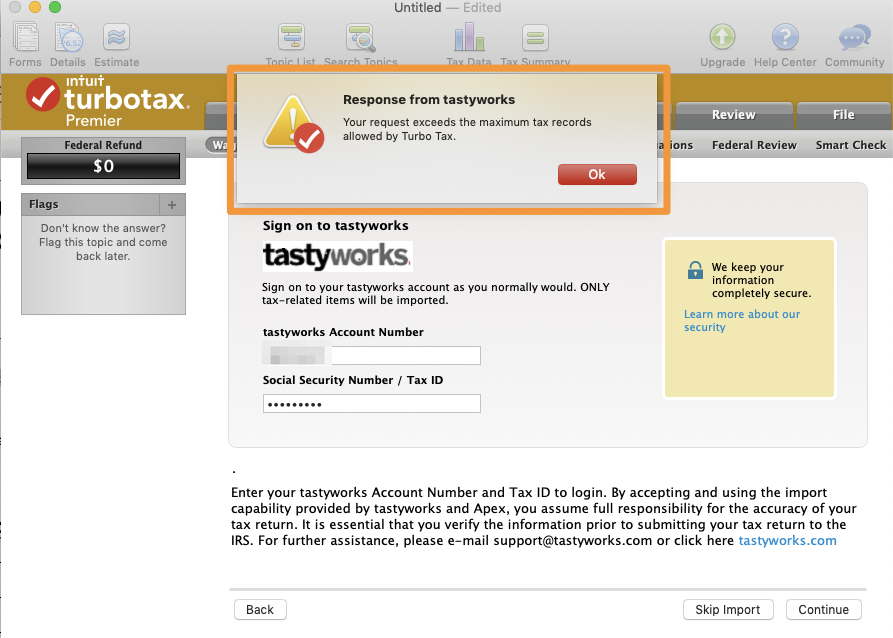
Task: Open the Tax Data icon
Action: tap(468, 38)
